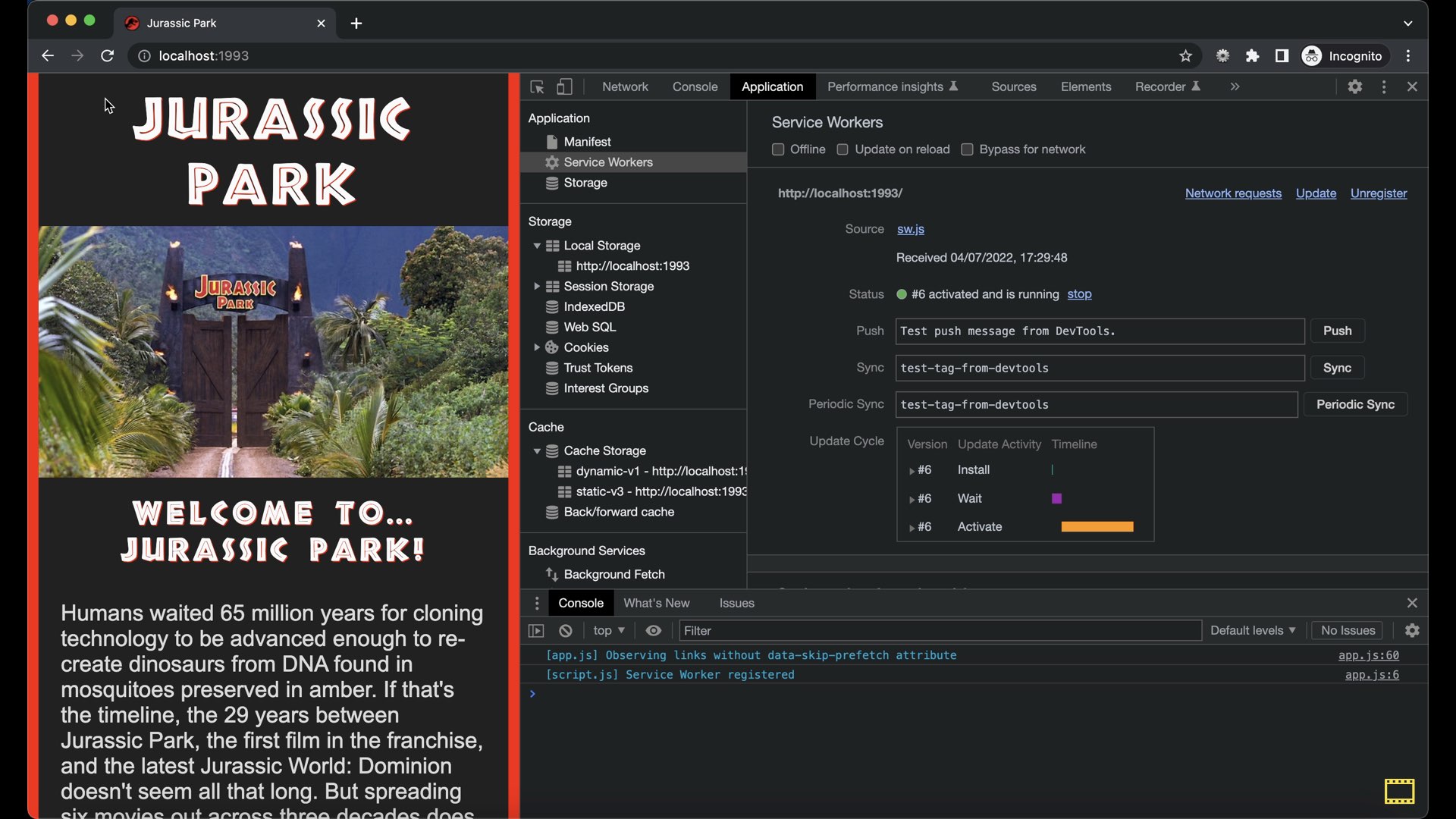Click the Unregister link
Viewport: 1456px width, 819px height.
[x=1378, y=194]
